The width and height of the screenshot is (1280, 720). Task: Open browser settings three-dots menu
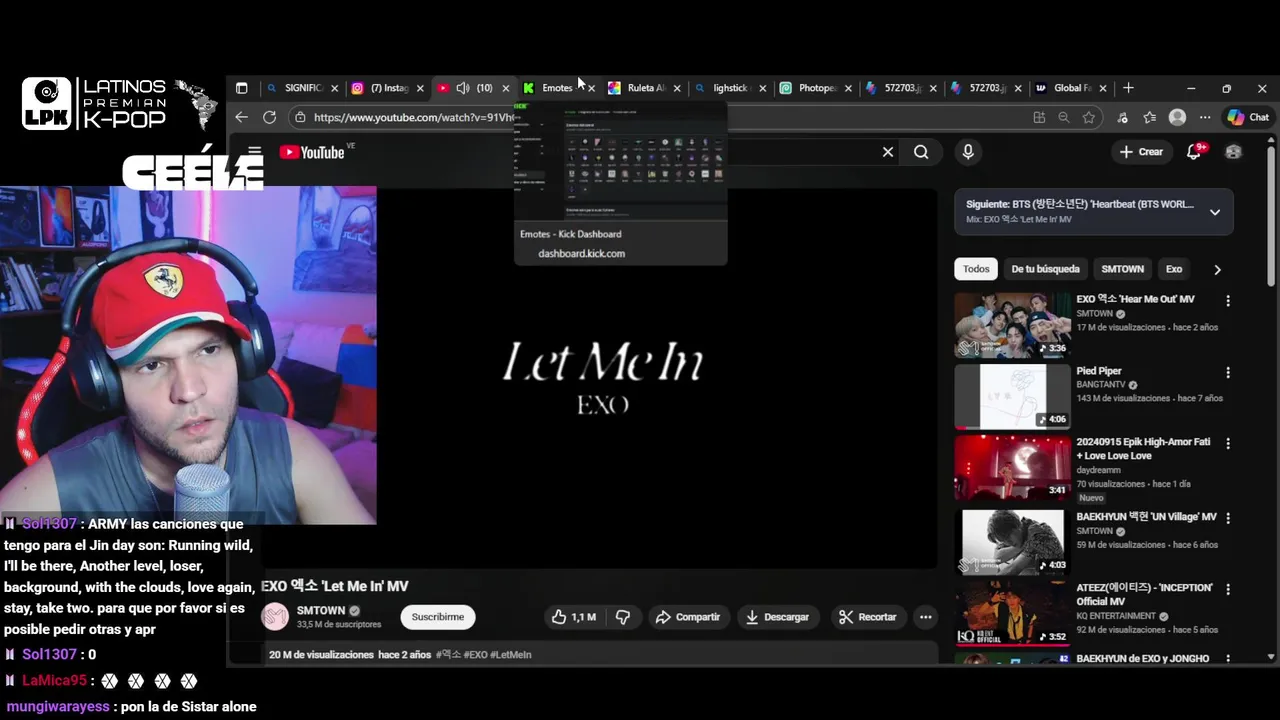pyautogui.click(x=1204, y=117)
